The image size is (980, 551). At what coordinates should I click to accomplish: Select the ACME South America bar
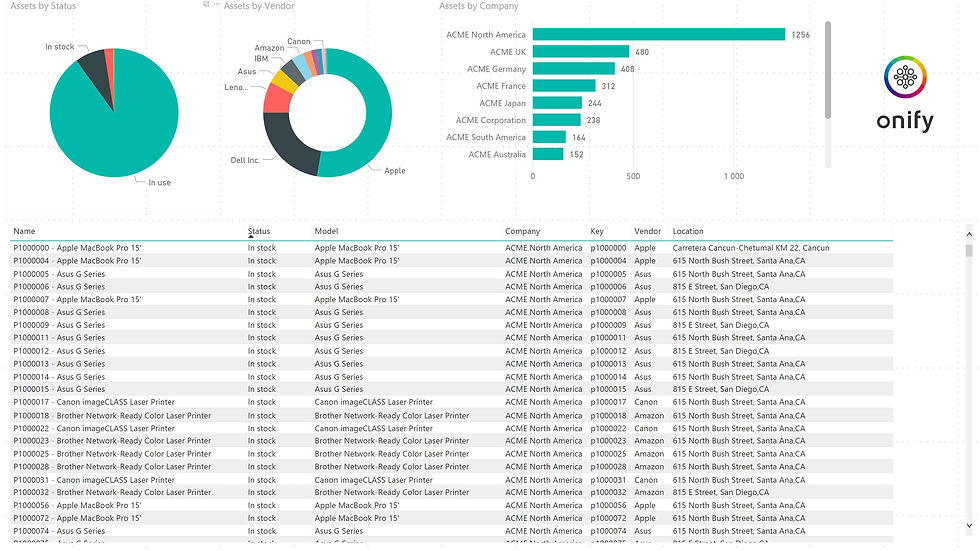pyautogui.click(x=549, y=137)
